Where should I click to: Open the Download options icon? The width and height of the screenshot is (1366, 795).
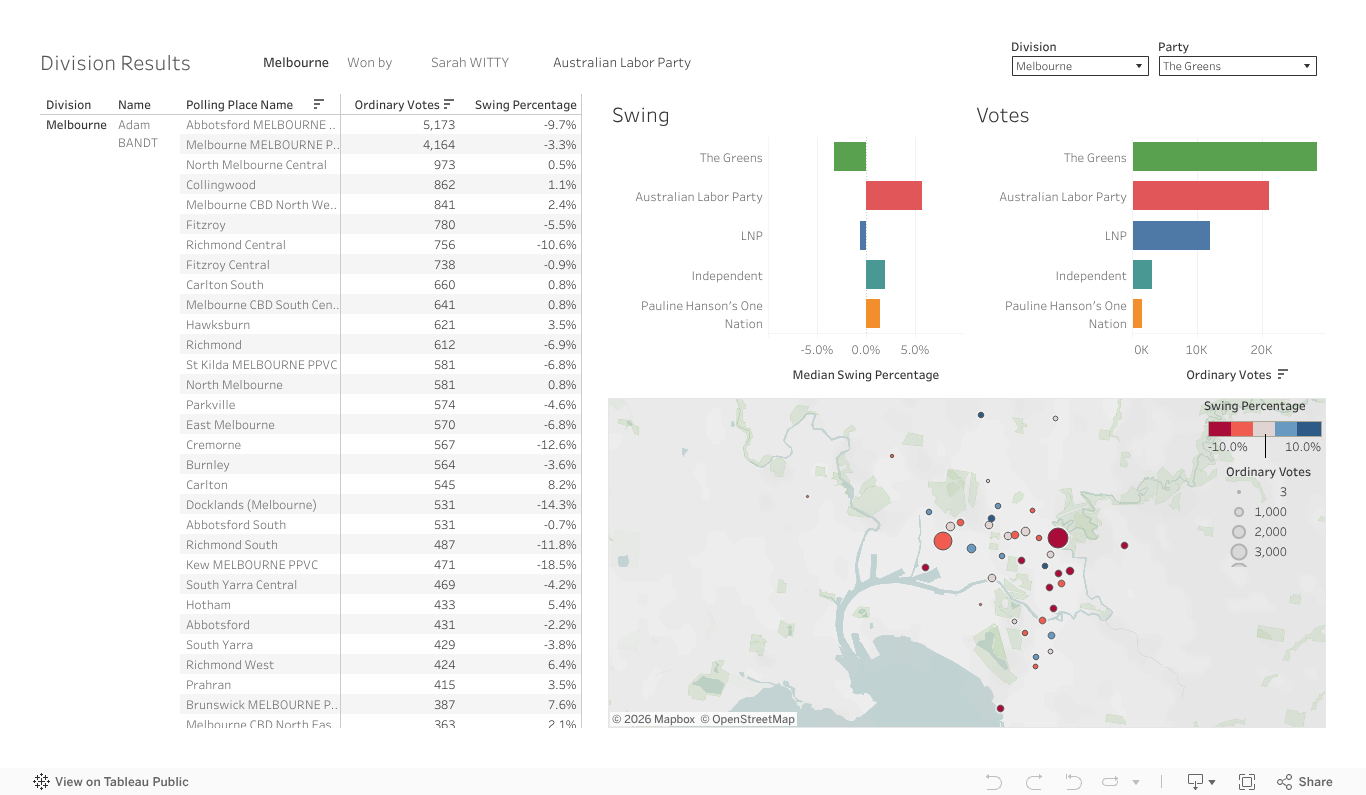1196,782
